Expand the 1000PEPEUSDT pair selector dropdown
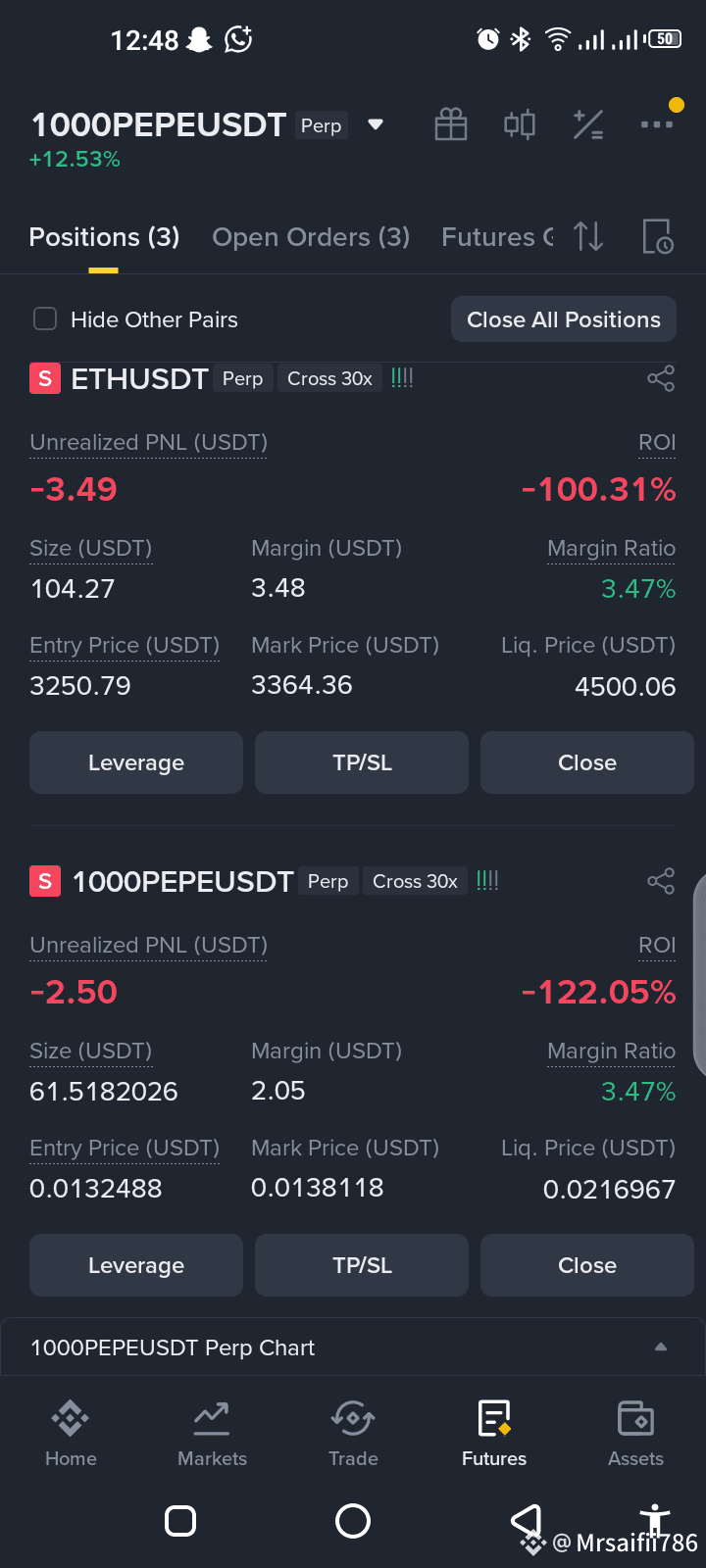The image size is (706, 1568). click(376, 124)
